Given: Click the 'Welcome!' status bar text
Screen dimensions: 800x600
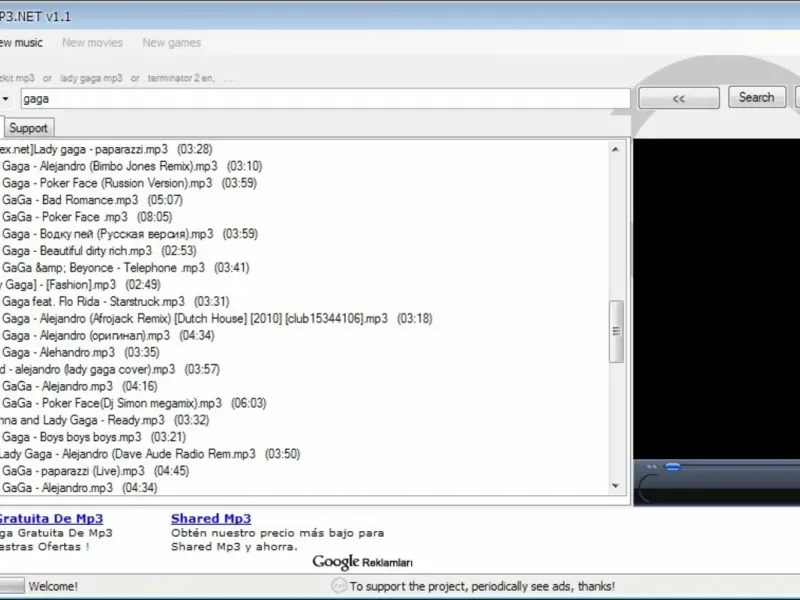Looking at the screenshot, I should coord(53,586).
